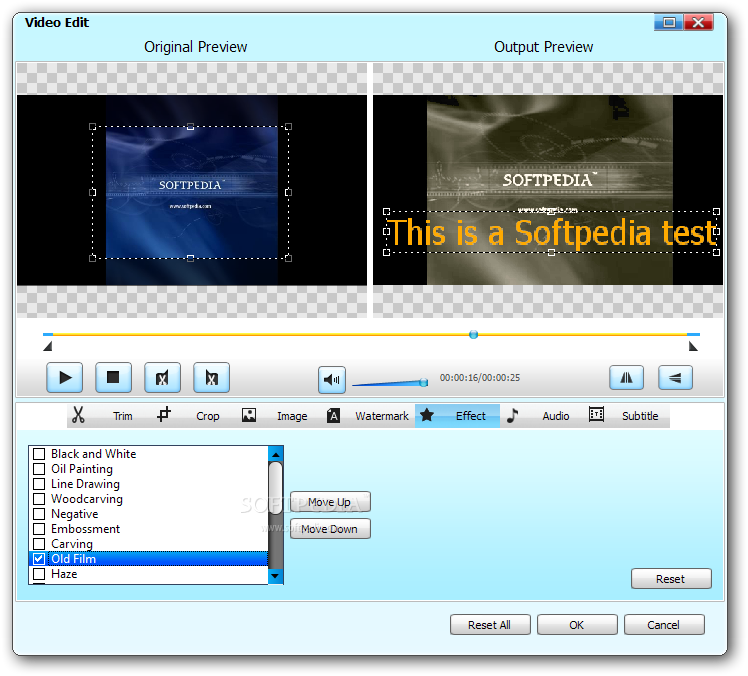Open the Crop tab
The height and width of the screenshot is (676, 748).
click(208, 416)
